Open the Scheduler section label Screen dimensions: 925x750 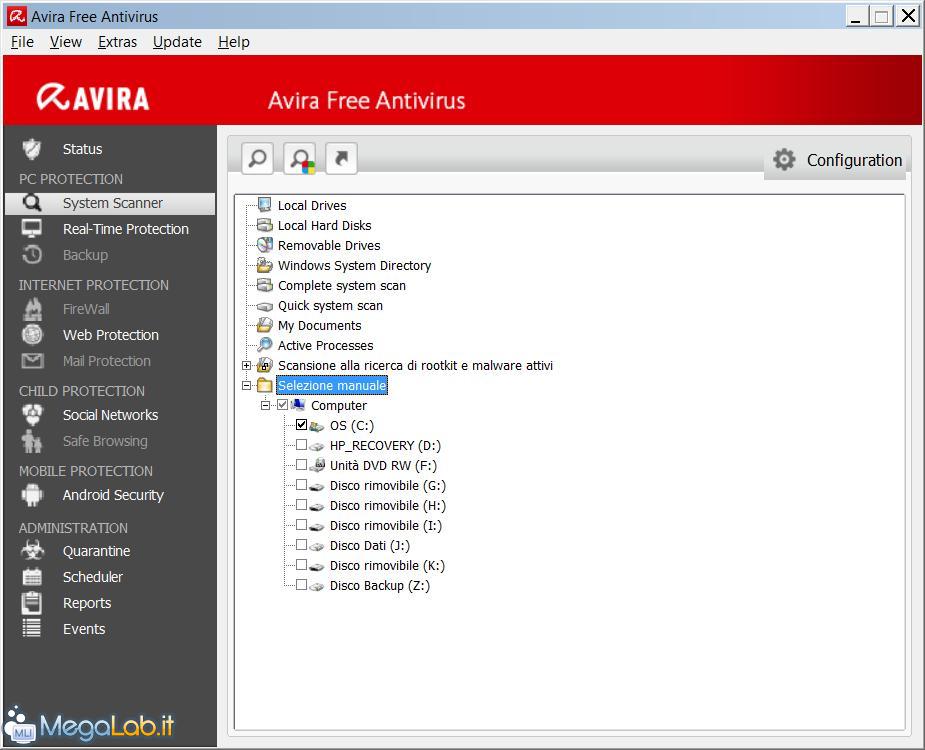(x=93, y=577)
